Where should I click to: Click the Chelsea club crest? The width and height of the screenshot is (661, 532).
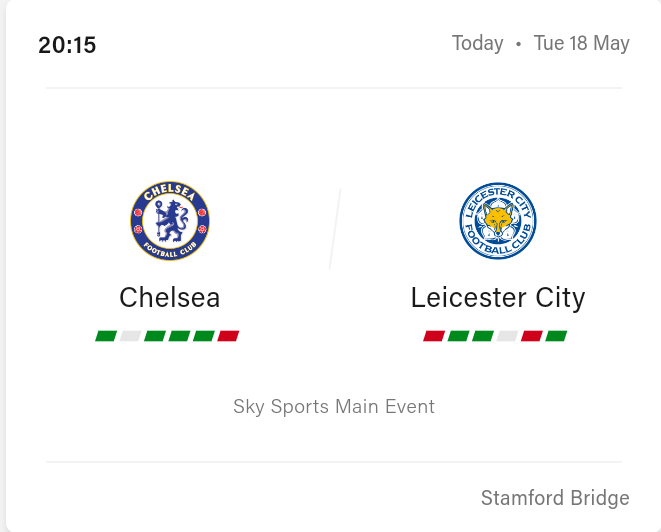(x=170, y=221)
